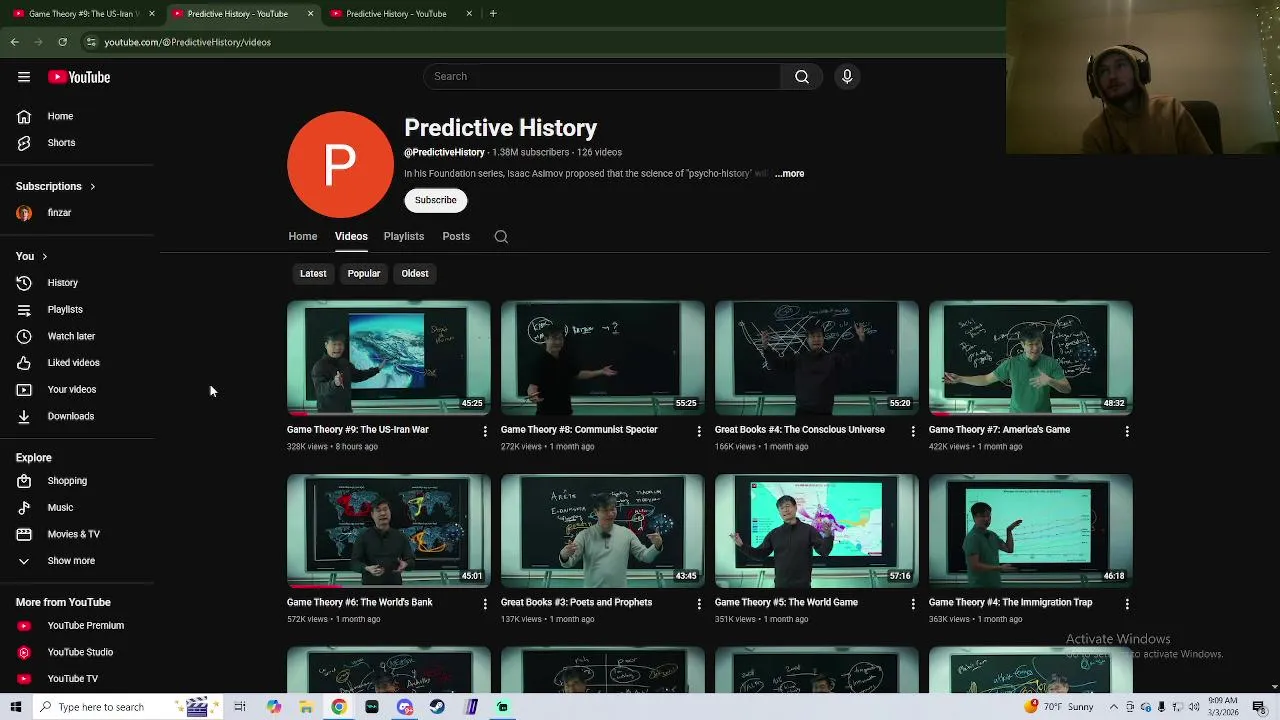The width and height of the screenshot is (1280, 720).
Task: Open a new browser tab
Action: [x=493, y=14]
